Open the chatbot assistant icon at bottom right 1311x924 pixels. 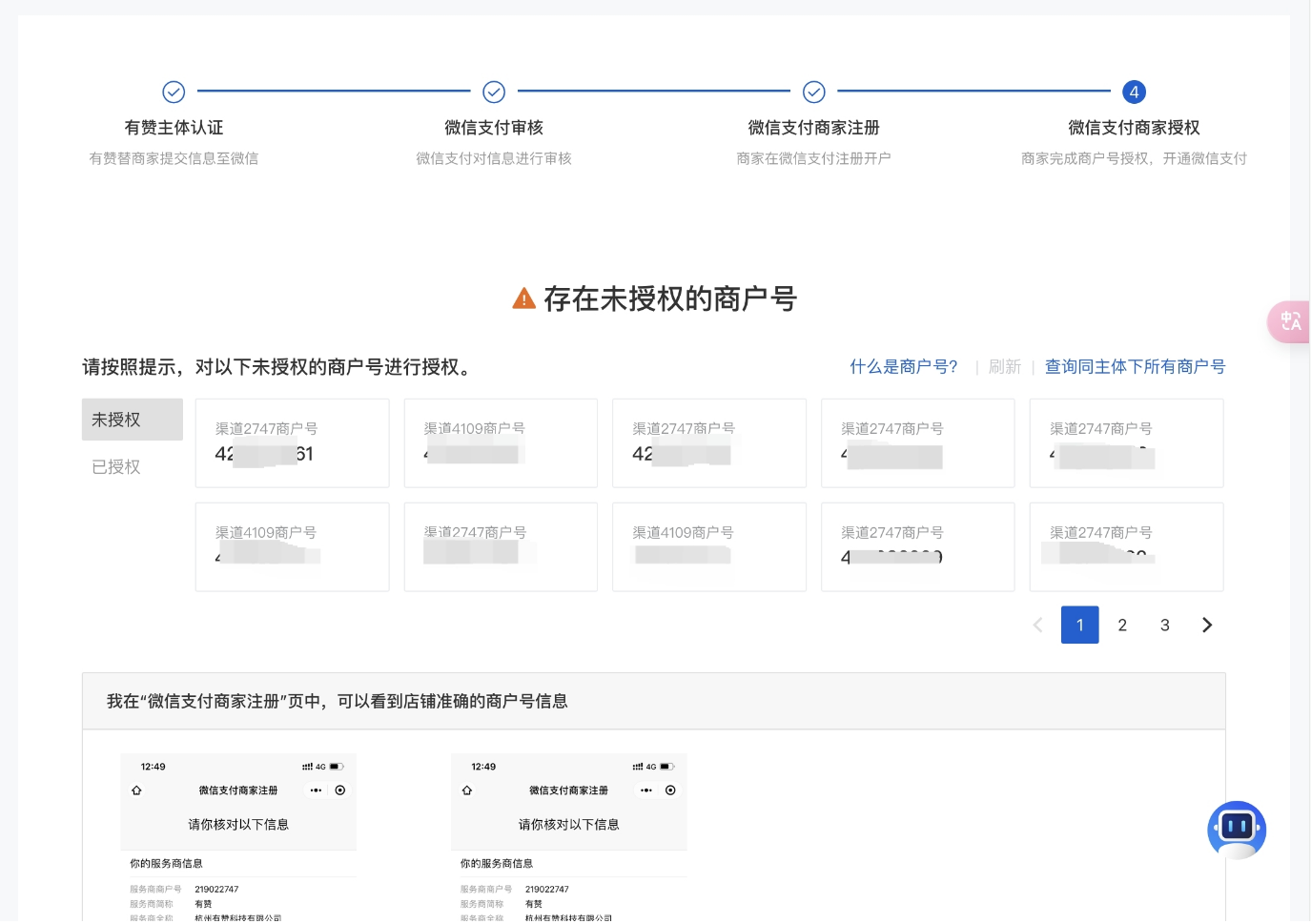pyautogui.click(x=1237, y=831)
